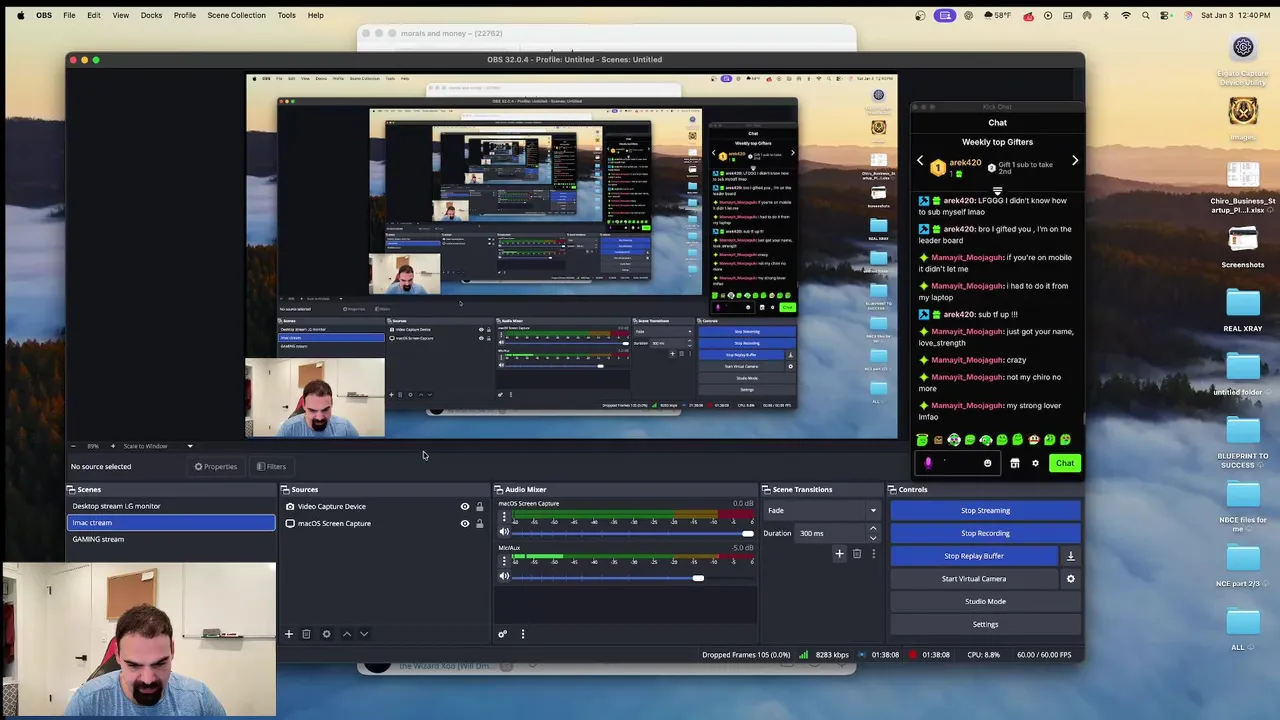1280x720 pixels.
Task: Click Stop Replay Buffer button
Action: click(973, 556)
